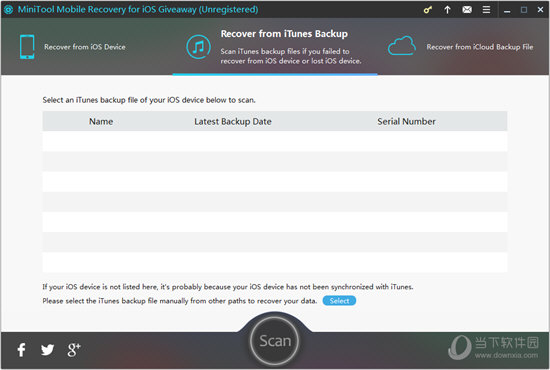This screenshot has width=550, height=370.
Task: Click the 'Scan iTunes backup files' description text
Action: pos(291,56)
